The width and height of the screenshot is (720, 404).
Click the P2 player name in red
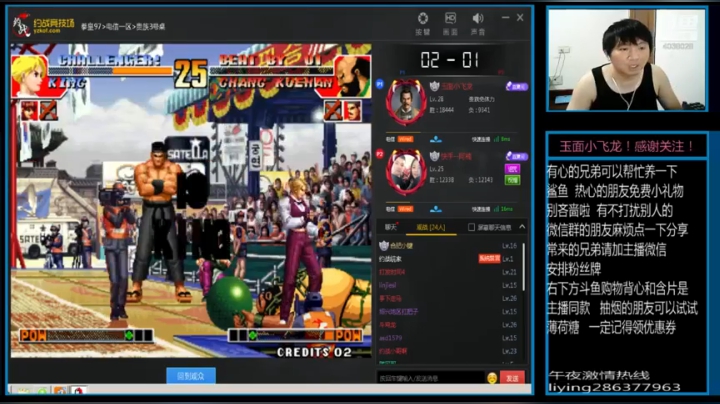click(456, 156)
